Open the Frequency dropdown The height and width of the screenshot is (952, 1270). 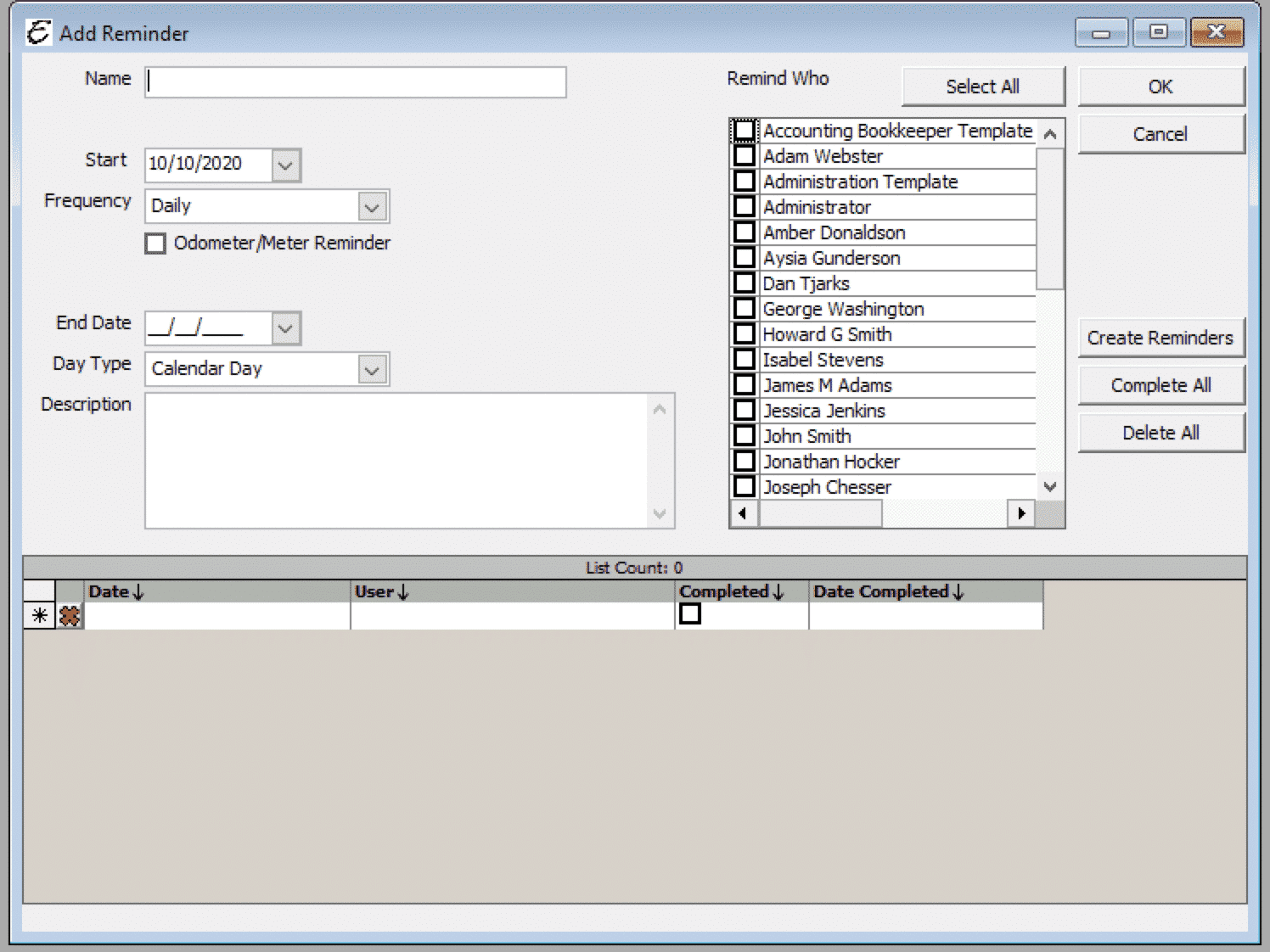point(372,206)
